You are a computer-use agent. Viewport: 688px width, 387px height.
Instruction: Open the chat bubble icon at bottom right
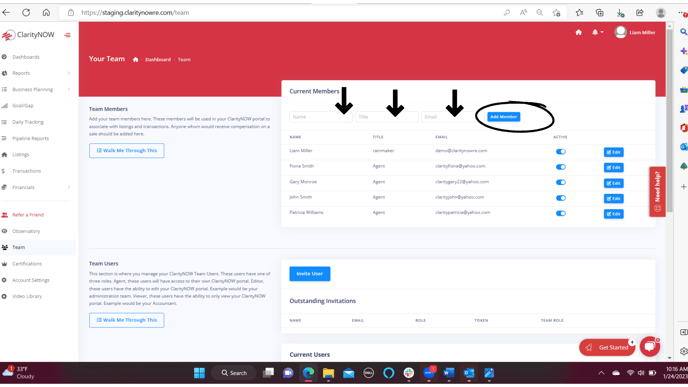(650, 347)
